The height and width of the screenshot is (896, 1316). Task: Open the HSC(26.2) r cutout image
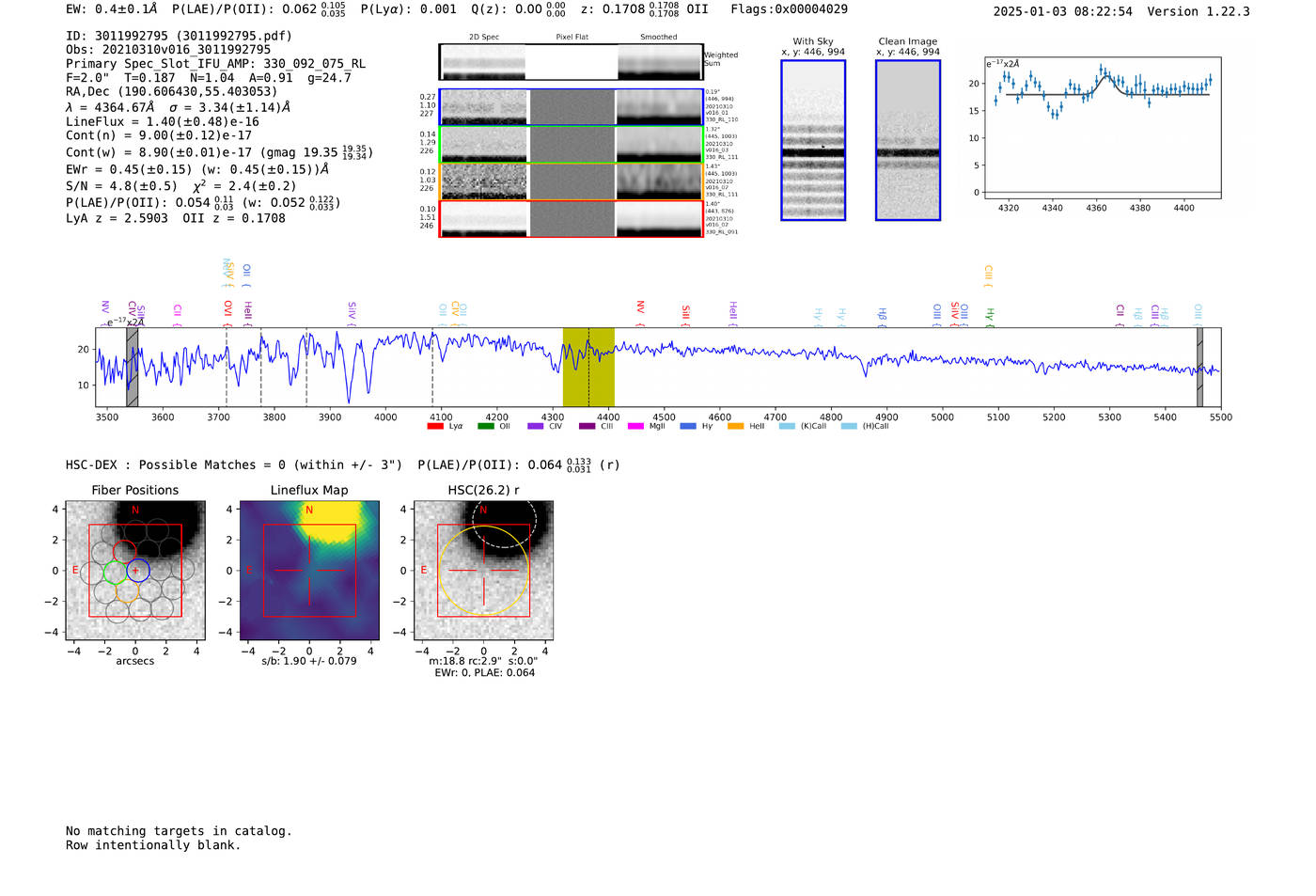point(483,570)
